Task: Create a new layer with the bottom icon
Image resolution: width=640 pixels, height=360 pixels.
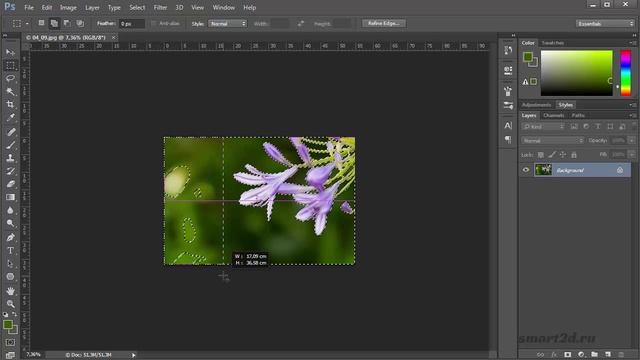Action: (x=608, y=354)
